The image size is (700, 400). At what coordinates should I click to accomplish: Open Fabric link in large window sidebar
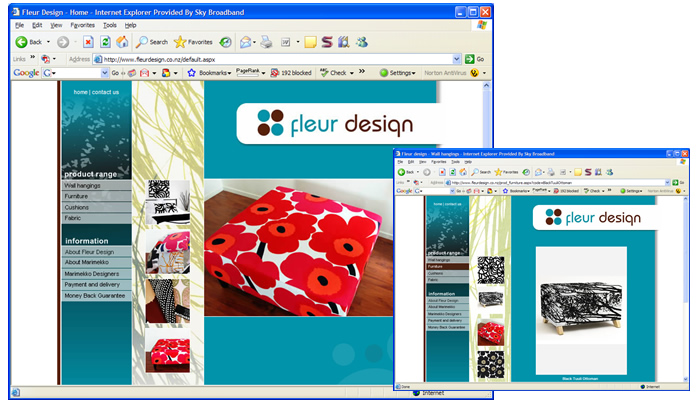[x=96, y=218]
